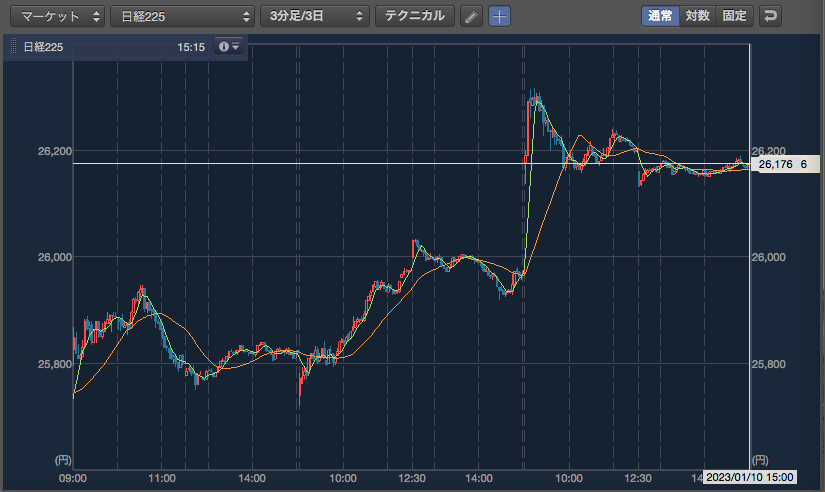Screen dimensions: 825x492
Task: Click the 26,176 current price tag
Action: (x=786, y=164)
